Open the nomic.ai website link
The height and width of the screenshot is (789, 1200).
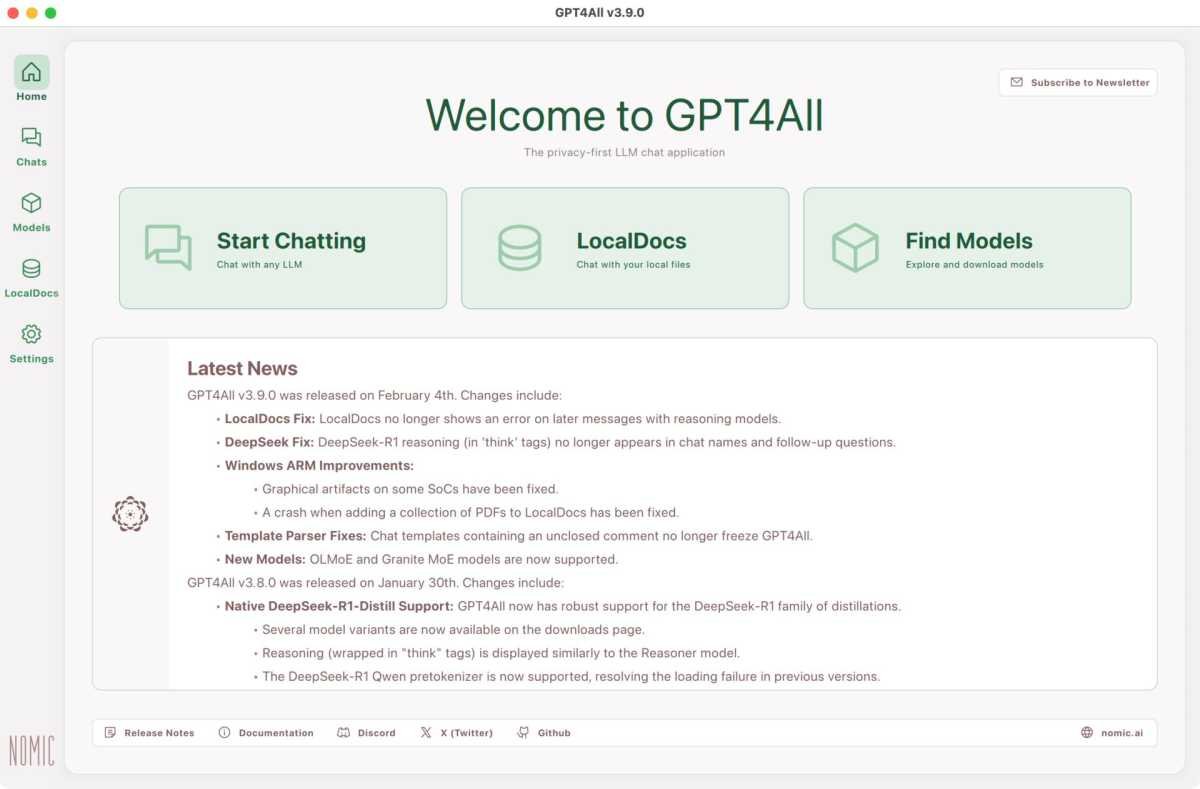[x=1122, y=733]
